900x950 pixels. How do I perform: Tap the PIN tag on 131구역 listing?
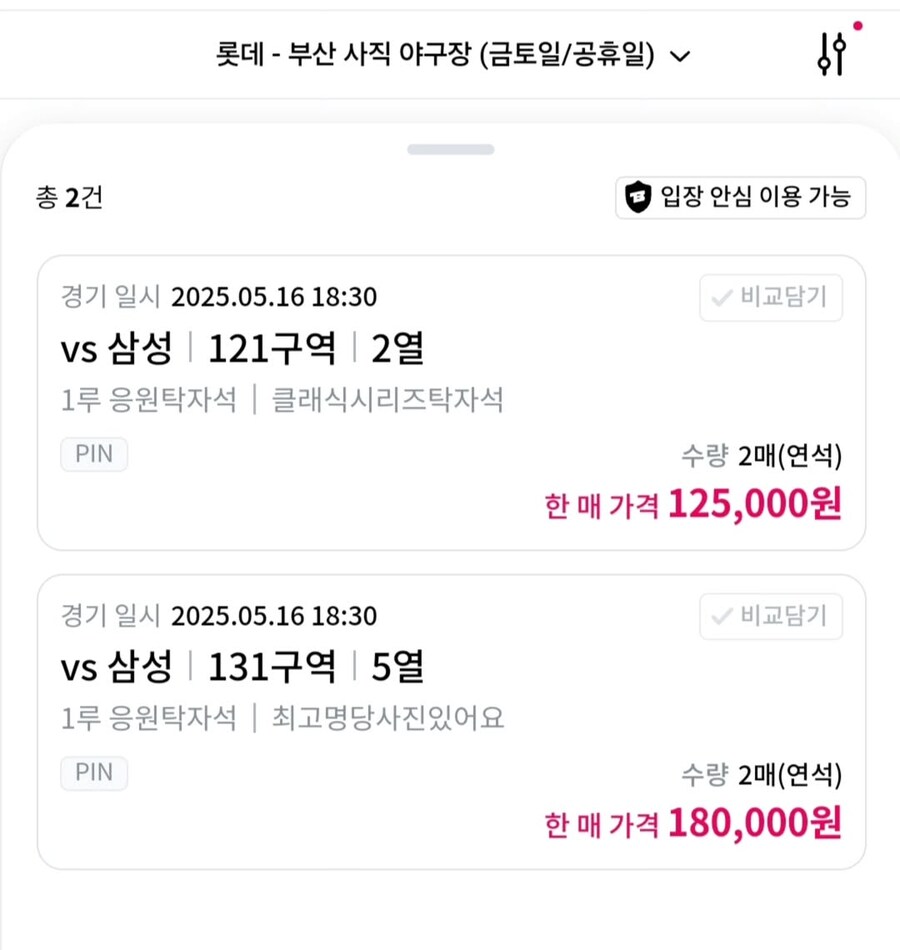coord(94,772)
